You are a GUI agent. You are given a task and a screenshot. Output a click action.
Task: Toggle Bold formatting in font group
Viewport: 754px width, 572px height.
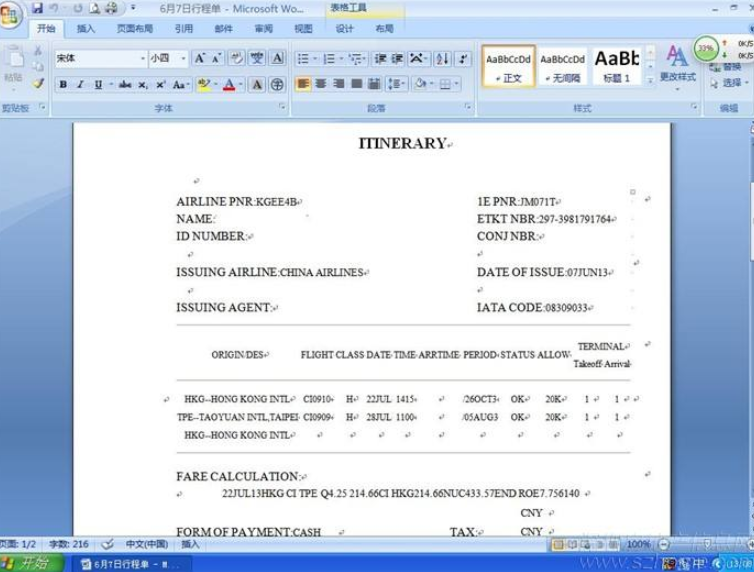click(63, 85)
